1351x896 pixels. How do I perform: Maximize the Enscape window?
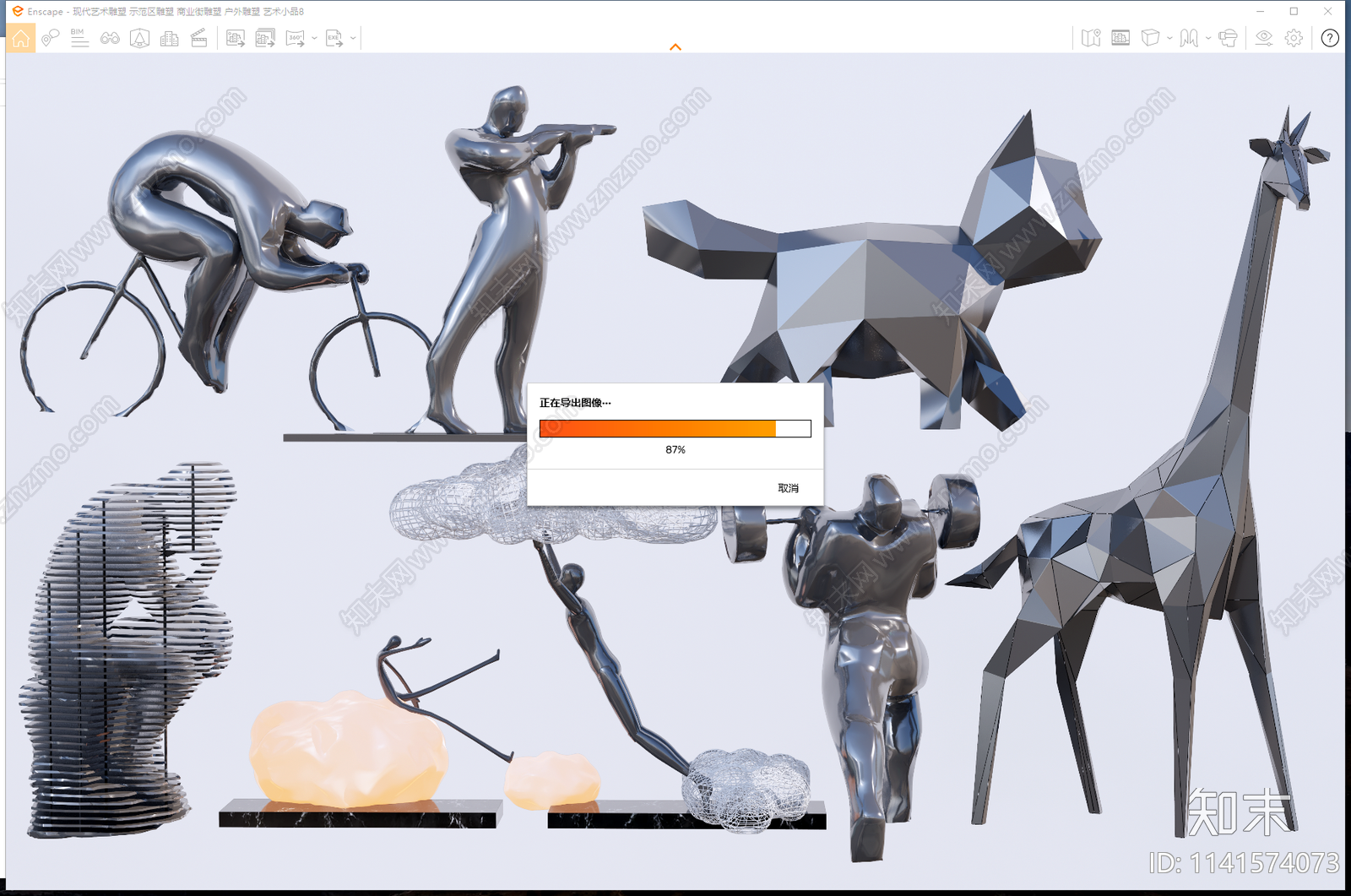click(1294, 11)
